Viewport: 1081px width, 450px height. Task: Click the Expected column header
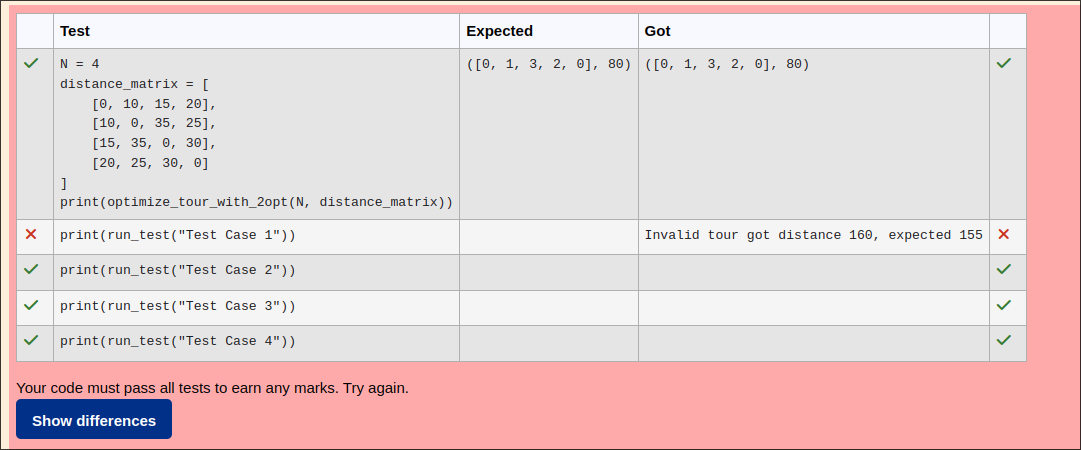(499, 31)
